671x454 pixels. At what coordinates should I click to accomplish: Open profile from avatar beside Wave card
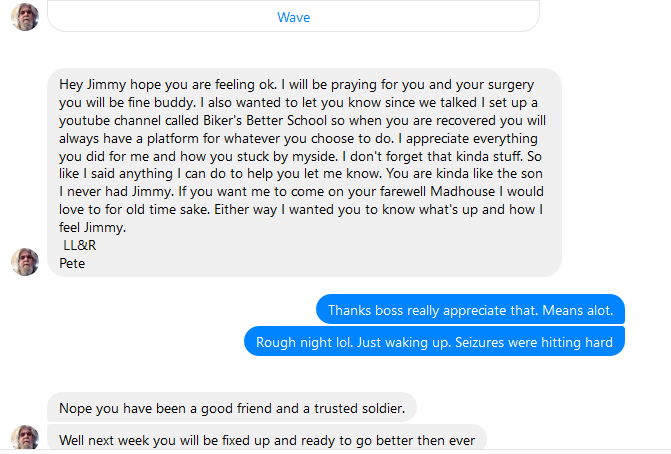pos(25,16)
